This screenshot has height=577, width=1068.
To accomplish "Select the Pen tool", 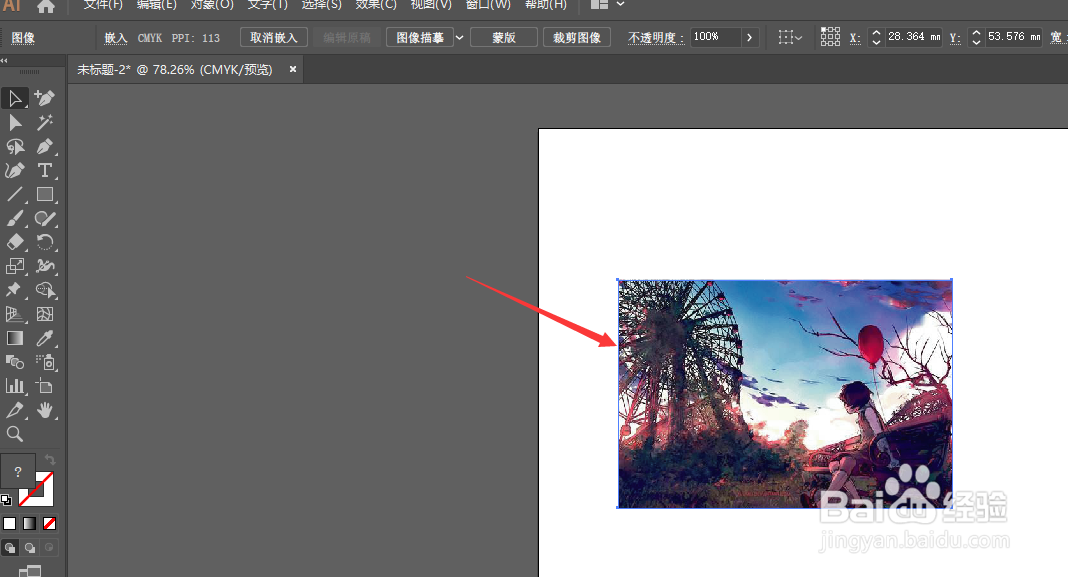I will (45, 146).
